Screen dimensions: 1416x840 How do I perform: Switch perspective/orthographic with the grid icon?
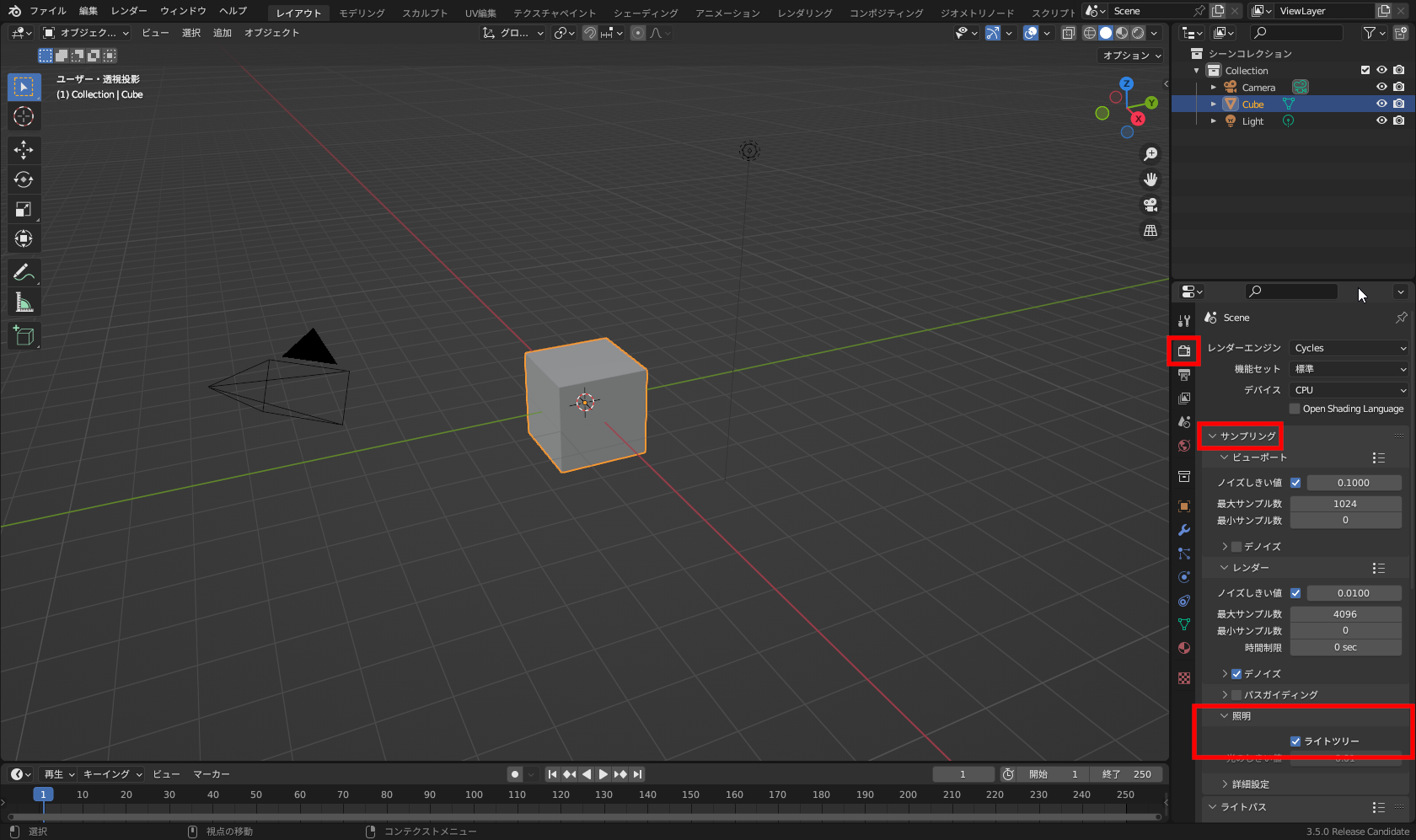click(1150, 230)
